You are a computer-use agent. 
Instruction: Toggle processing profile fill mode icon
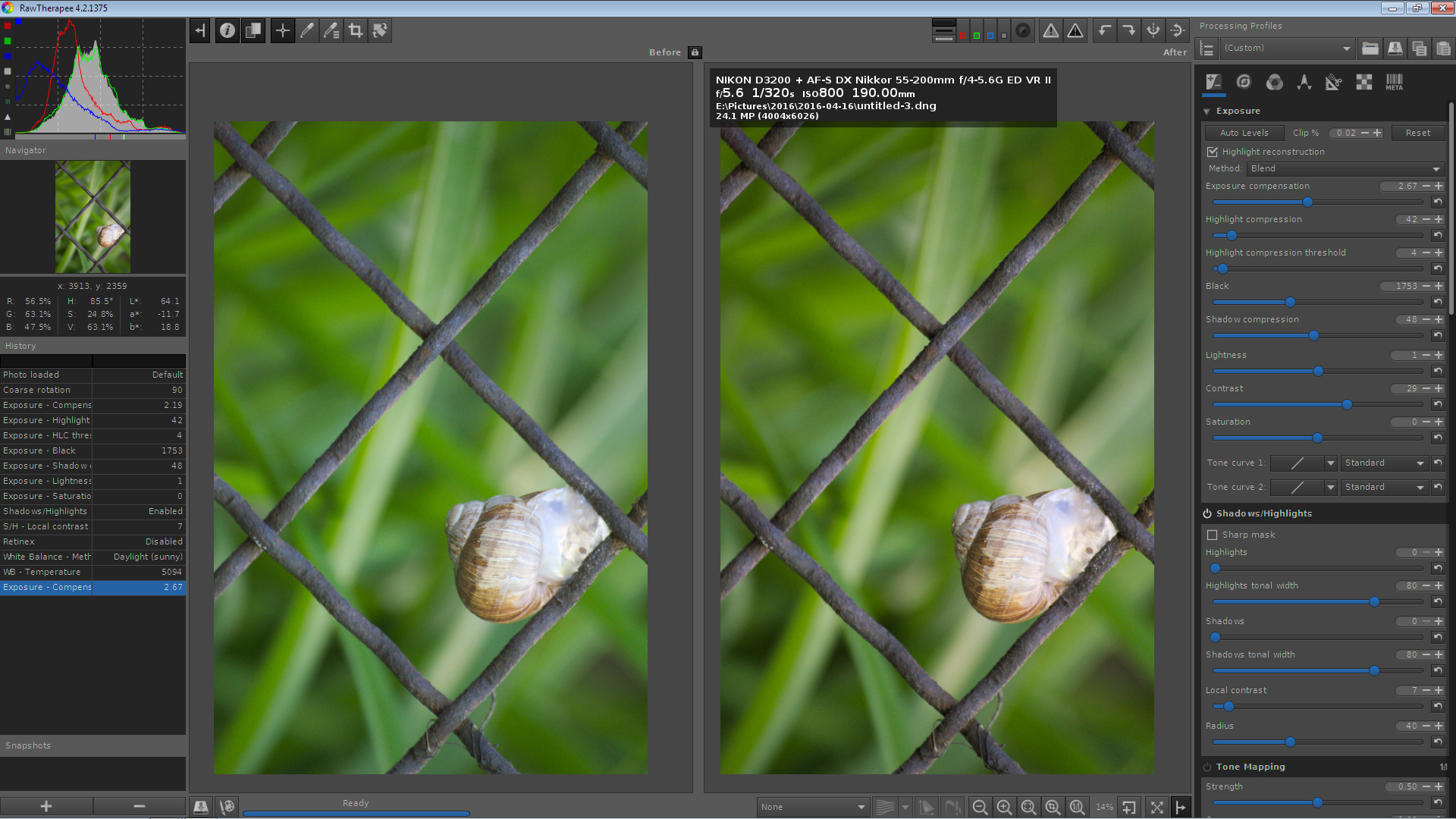1207,49
